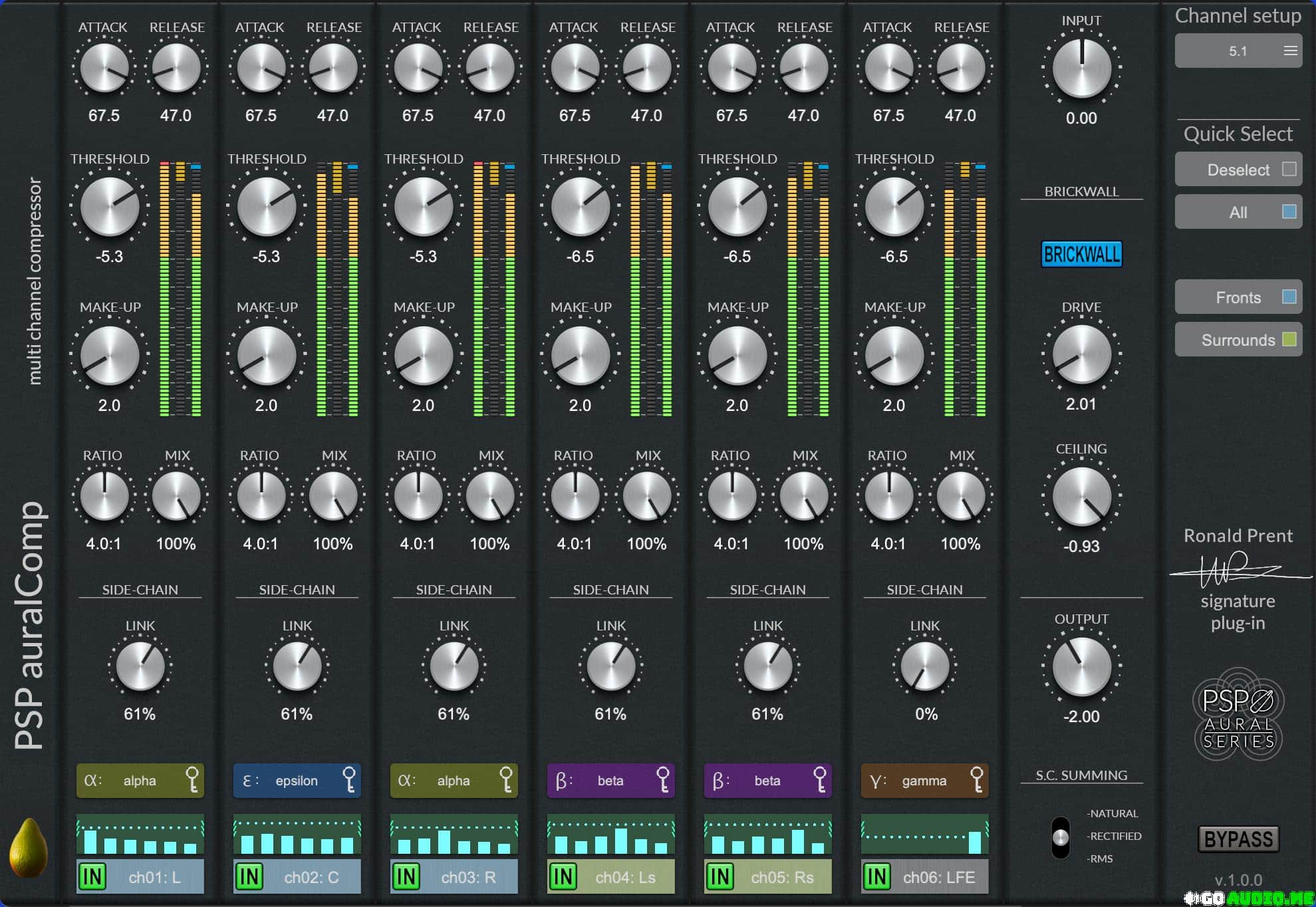Viewport: 1316px width, 907px height.
Task: Select the ch01: L channel label
Action: (154, 877)
